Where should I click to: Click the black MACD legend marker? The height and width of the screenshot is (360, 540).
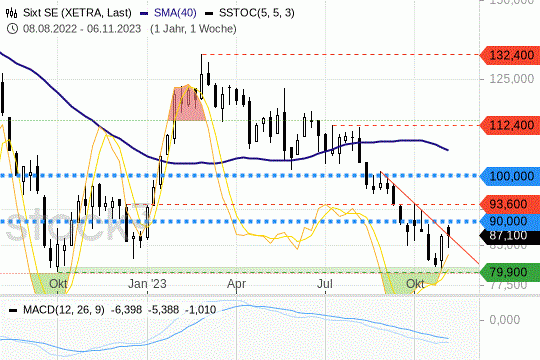[13, 310]
